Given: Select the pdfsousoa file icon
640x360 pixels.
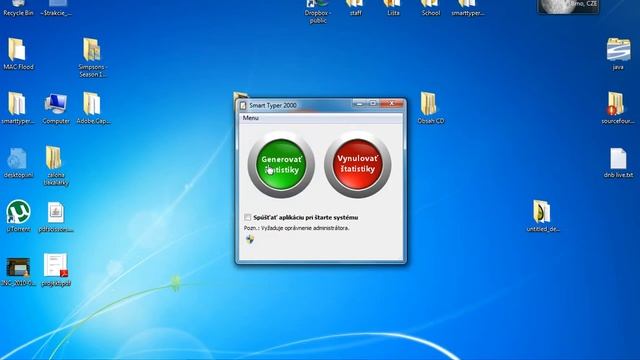Looking at the screenshot, I should (56, 217).
